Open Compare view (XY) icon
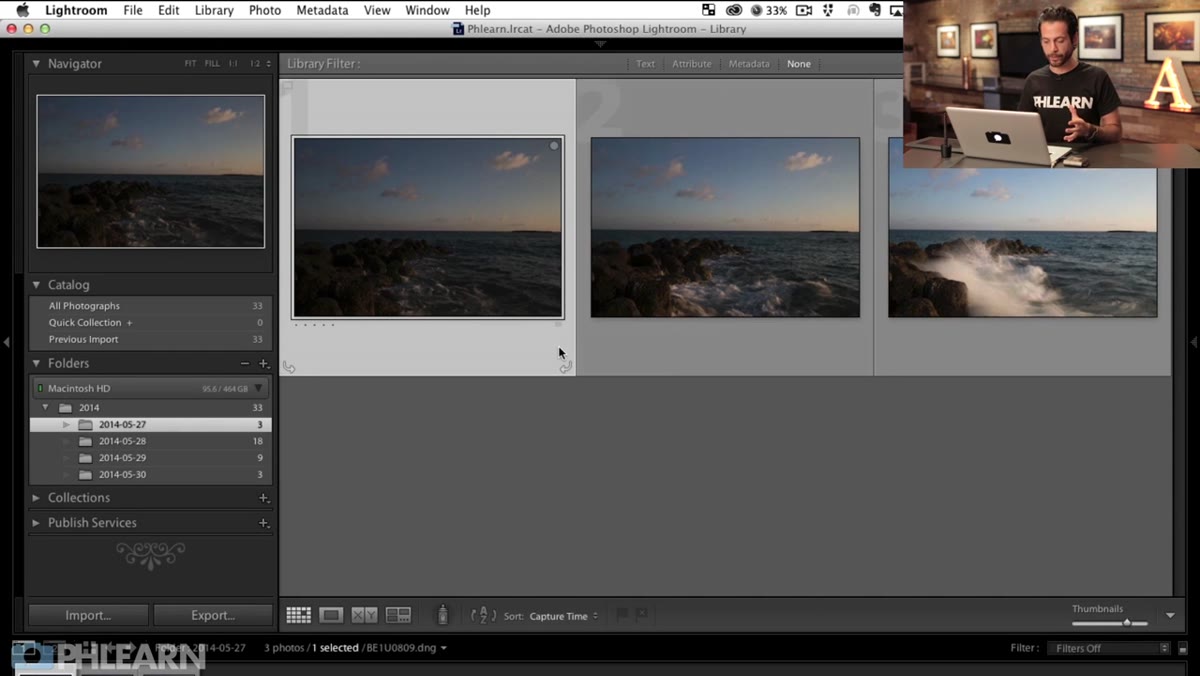The height and width of the screenshot is (676, 1200). tap(364, 615)
